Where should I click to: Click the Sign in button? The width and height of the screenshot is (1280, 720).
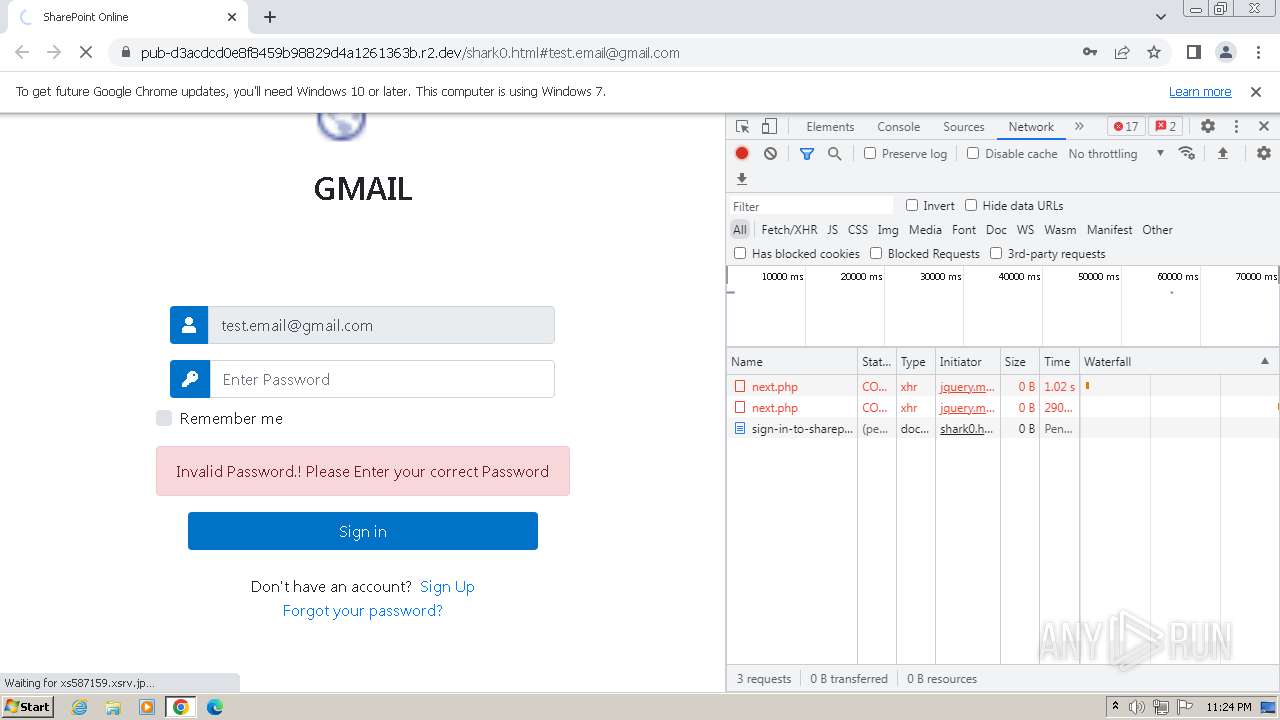tap(363, 531)
